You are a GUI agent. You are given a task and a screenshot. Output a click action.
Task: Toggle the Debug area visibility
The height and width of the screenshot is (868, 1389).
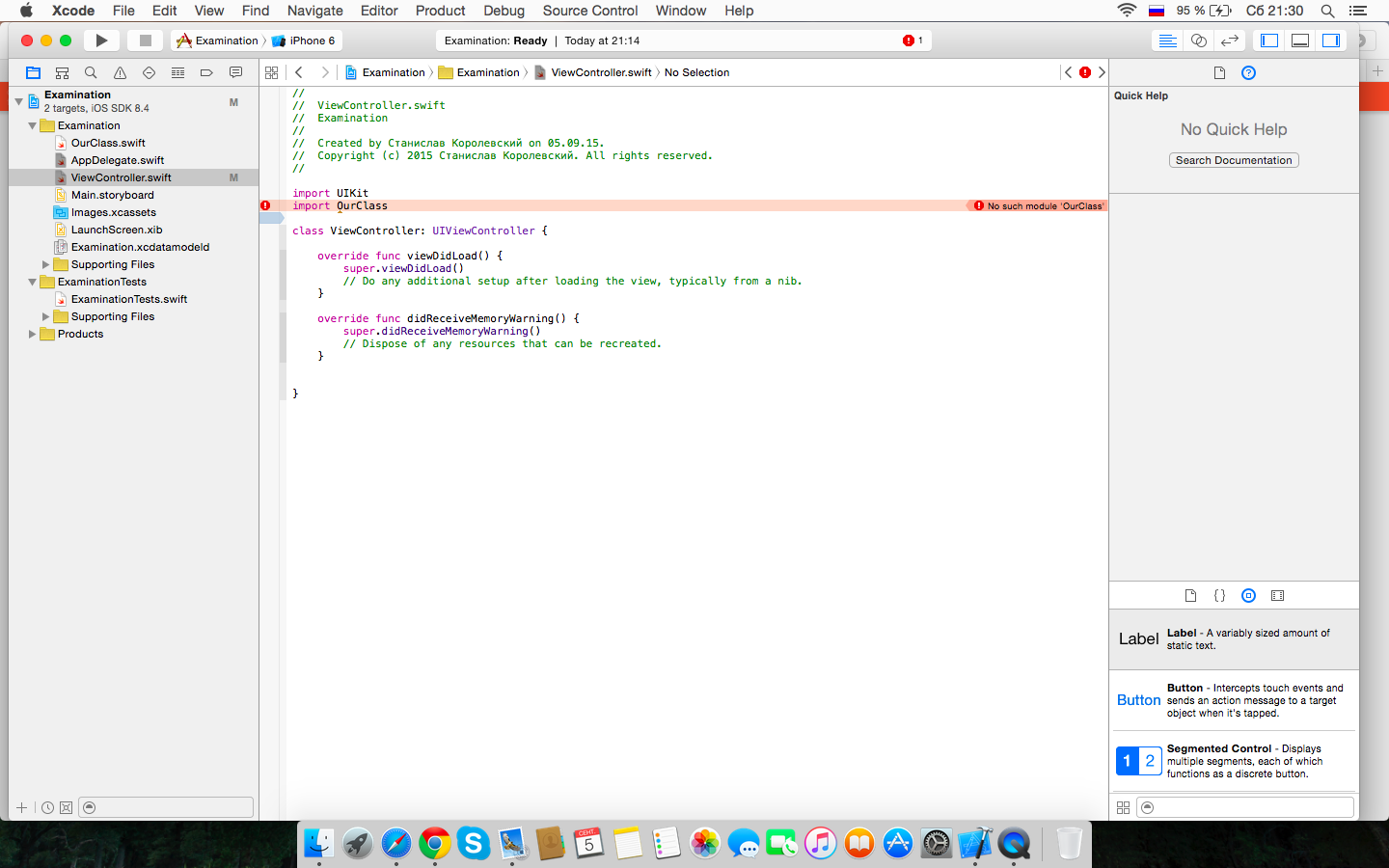pos(1300,41)
